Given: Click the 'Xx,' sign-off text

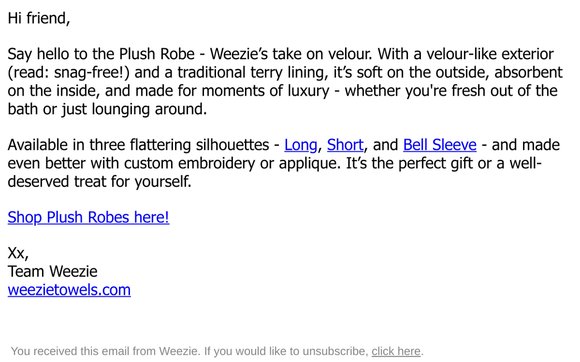Looking at the screenshot, I should click(18, 254).
